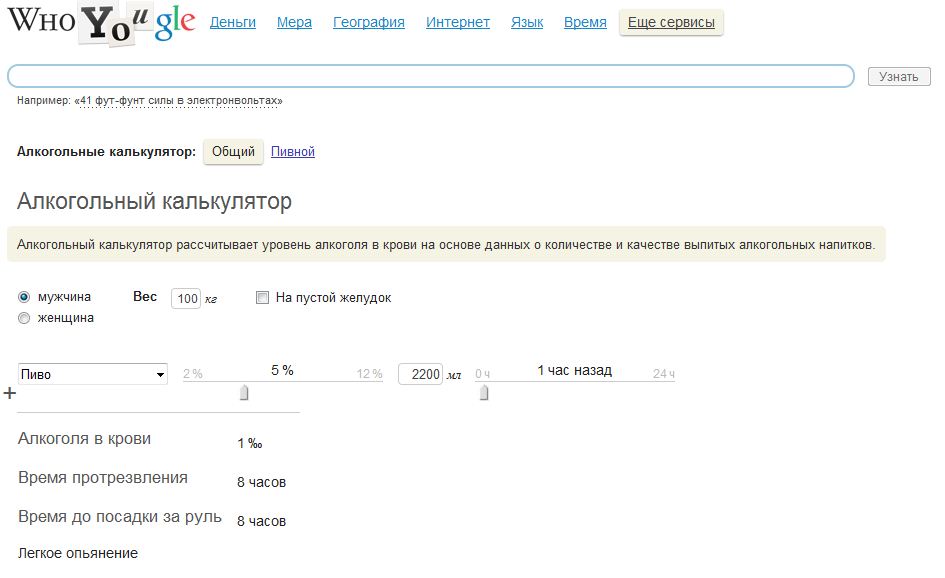
Task: Open the Пиво drink type dropdown
Action: pyautogui.click(x=93, y=374)
